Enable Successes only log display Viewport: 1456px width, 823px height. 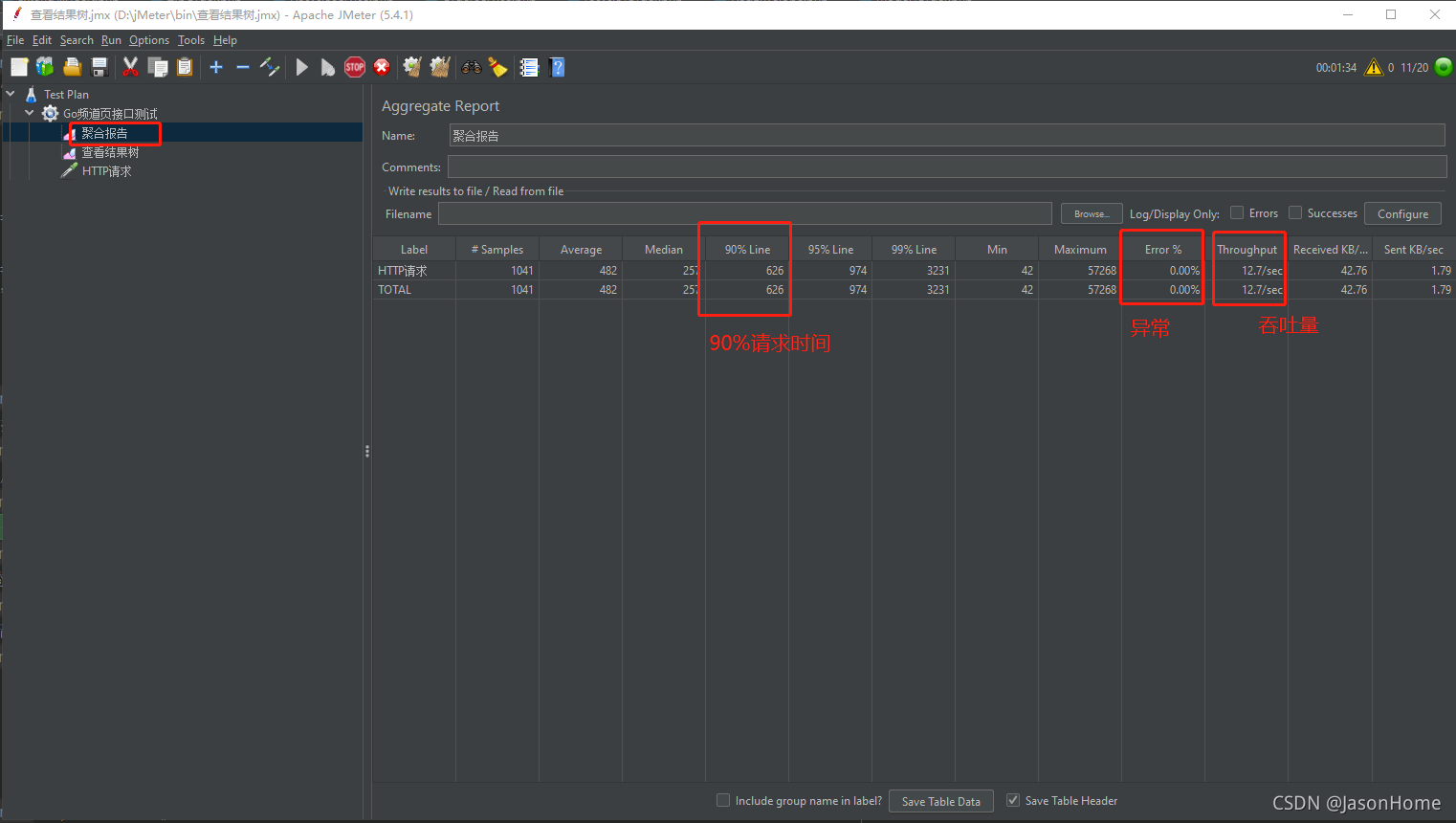click(1295, 212)
